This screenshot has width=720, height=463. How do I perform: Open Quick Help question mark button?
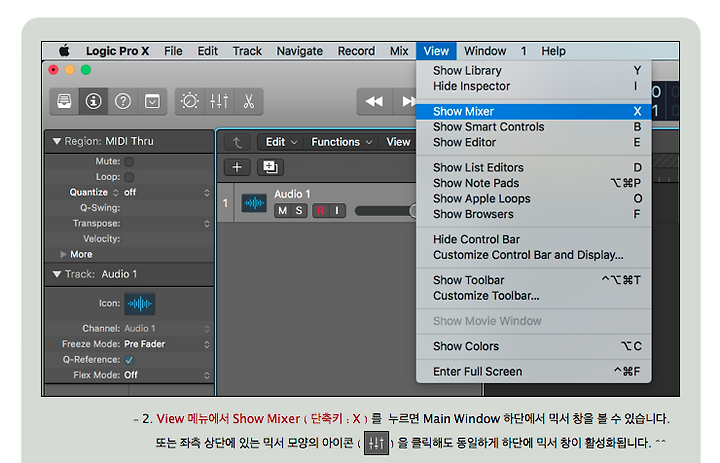coord(123,101)
